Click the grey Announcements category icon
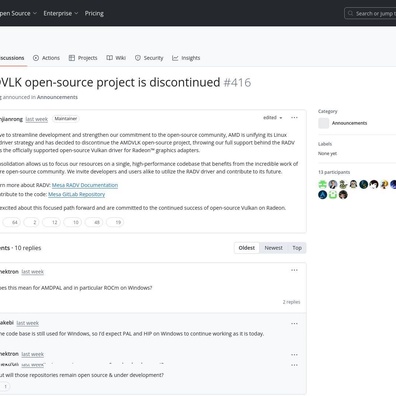 tap(323, 123)
